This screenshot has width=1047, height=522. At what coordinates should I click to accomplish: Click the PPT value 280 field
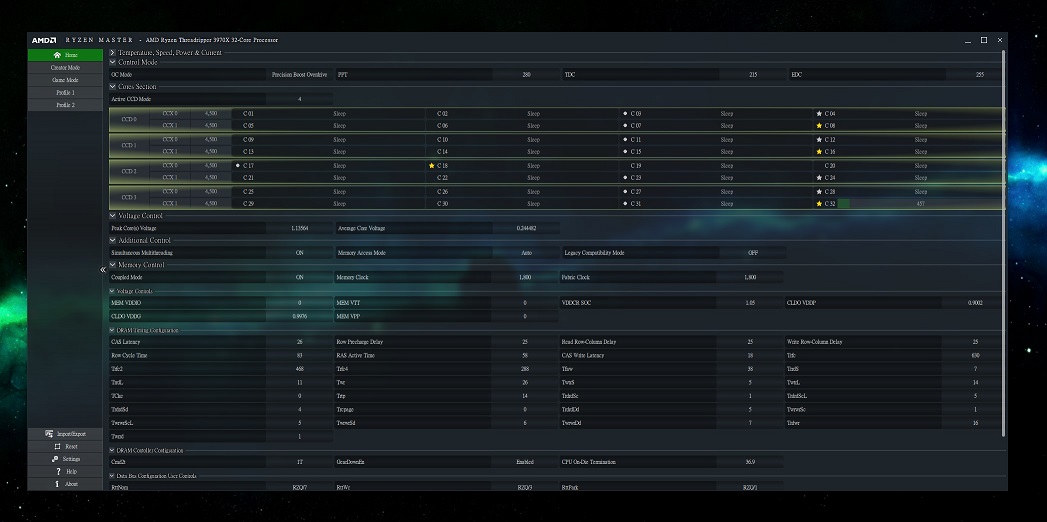click(x=526, y=75)
